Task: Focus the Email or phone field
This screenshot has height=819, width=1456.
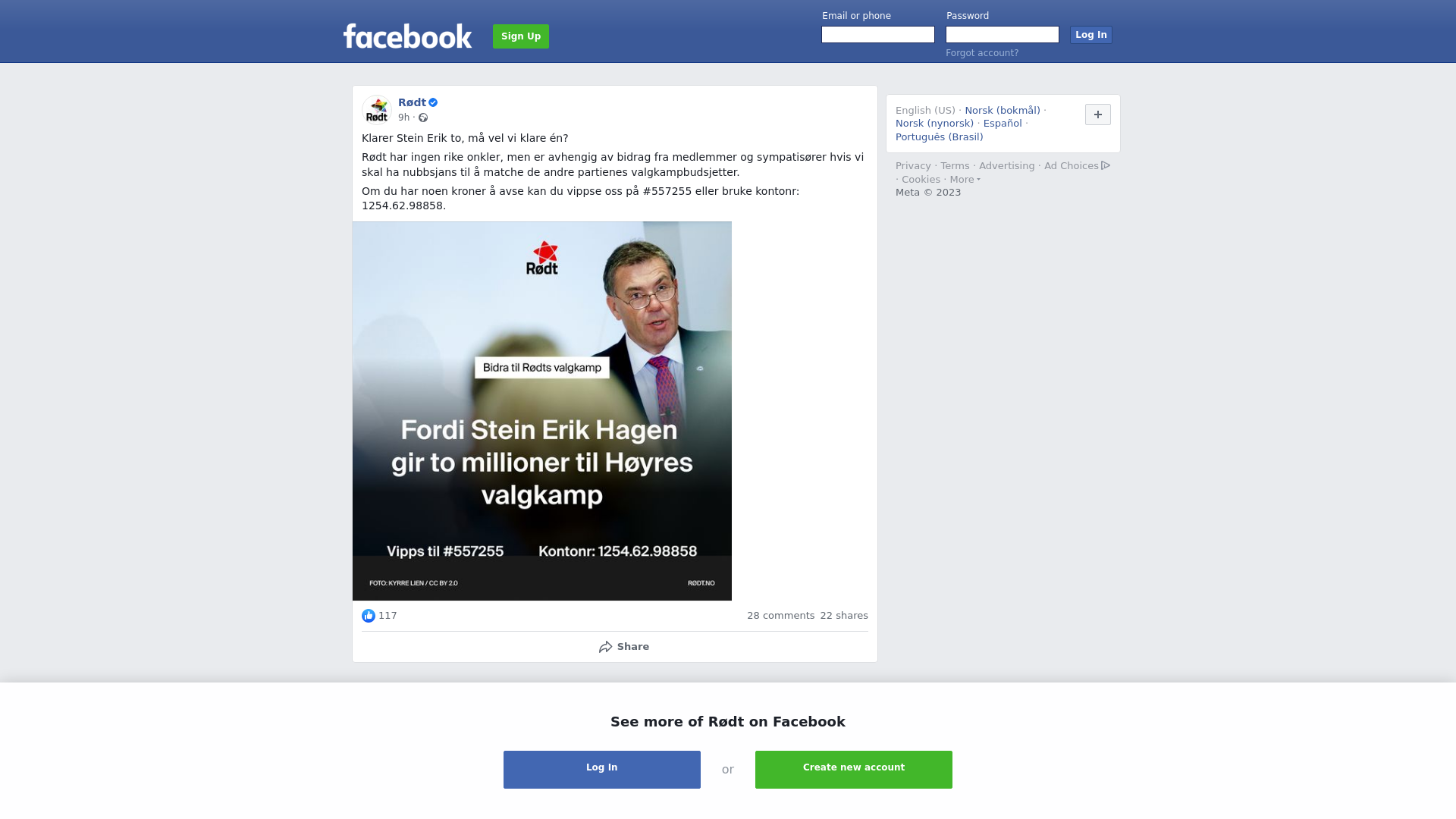Action: click(878, 35)
